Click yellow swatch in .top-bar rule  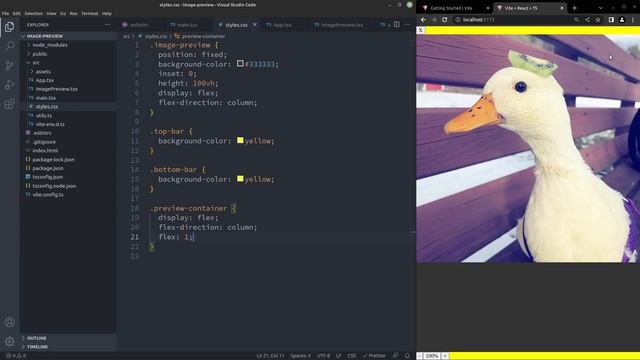tap(240, 140)
